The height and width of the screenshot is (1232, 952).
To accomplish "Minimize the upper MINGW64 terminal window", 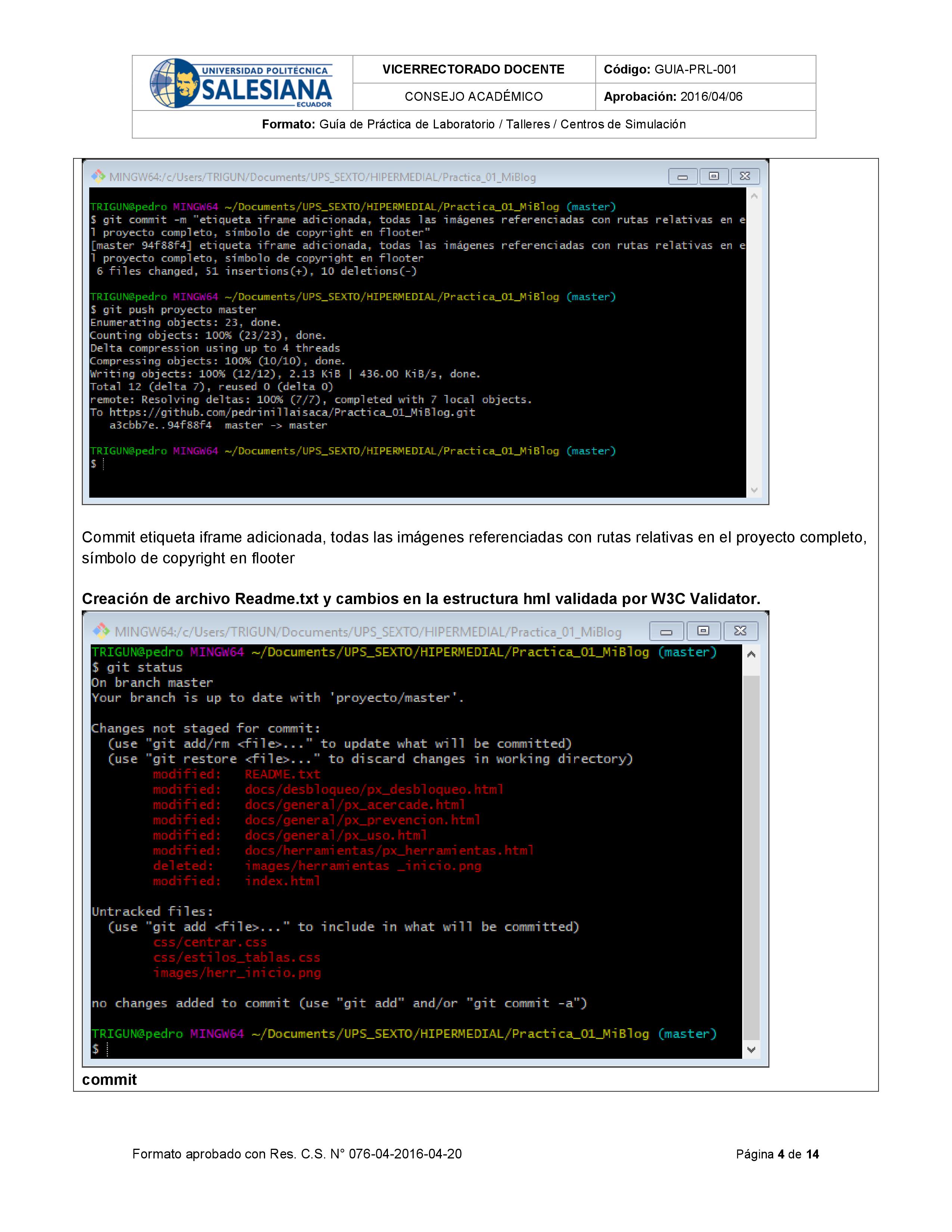I will point(682,177).
